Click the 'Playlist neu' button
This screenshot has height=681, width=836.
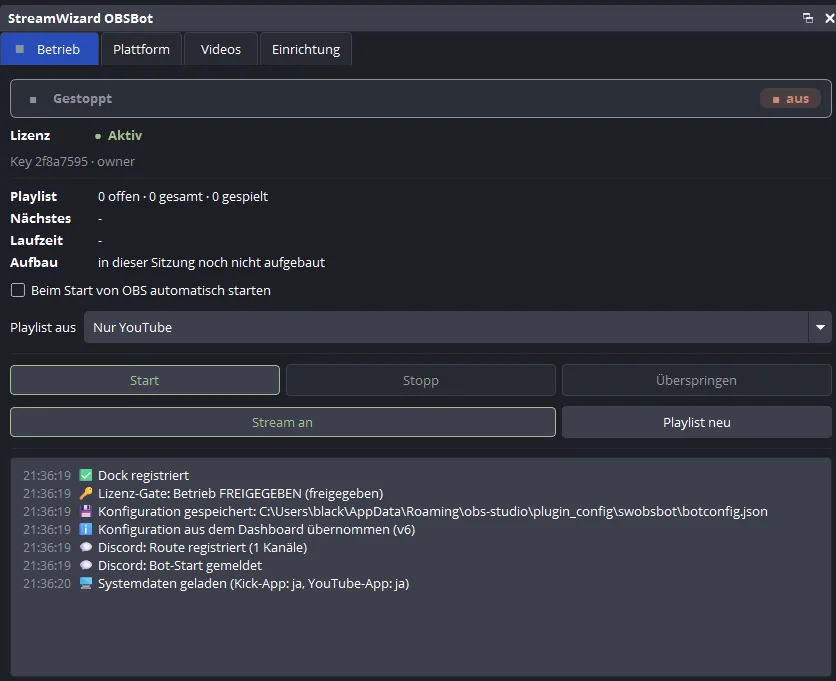(x=696, y=422)
